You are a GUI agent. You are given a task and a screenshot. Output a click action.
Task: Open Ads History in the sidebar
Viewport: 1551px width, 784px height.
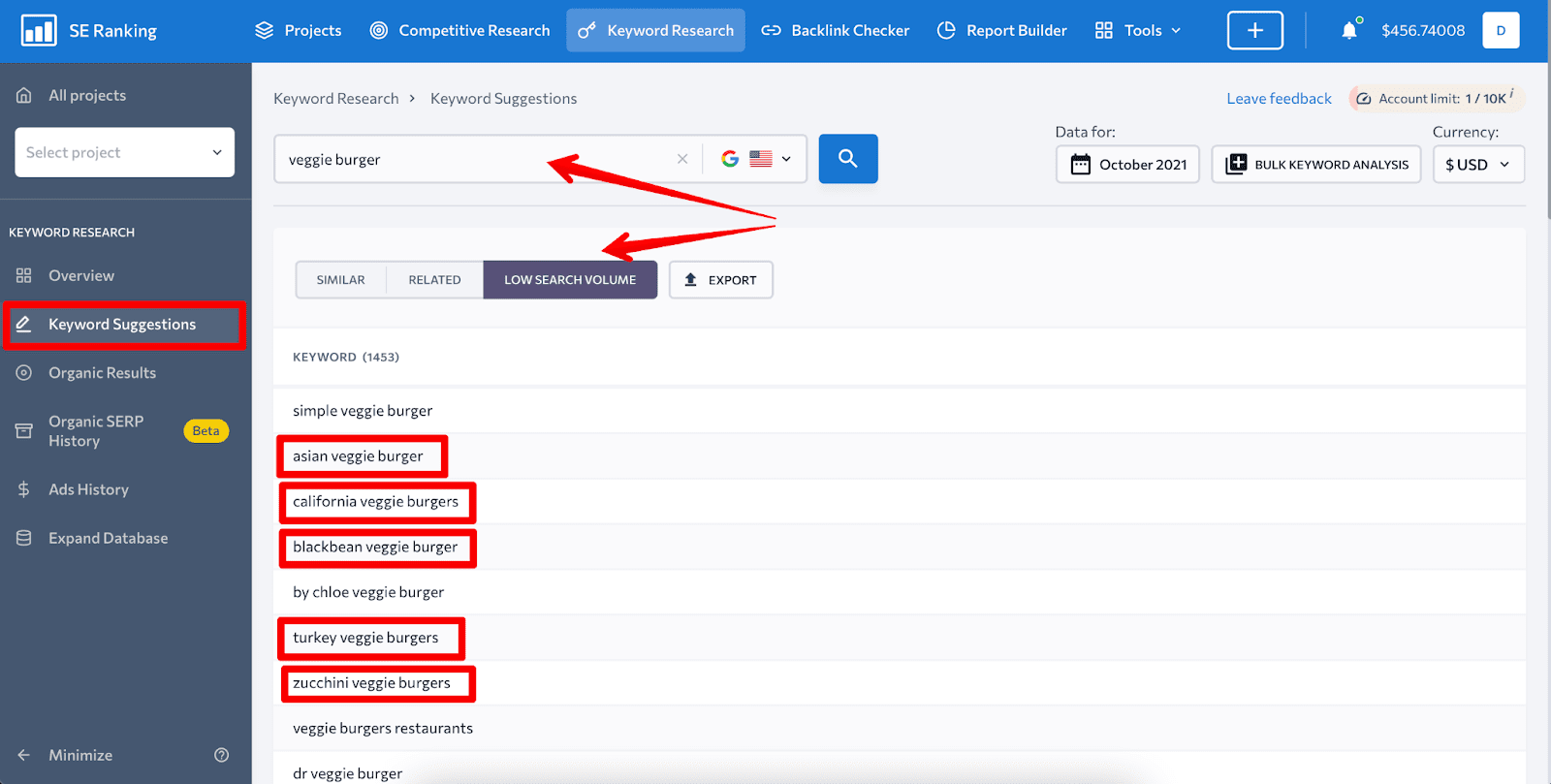coord(73,489)
